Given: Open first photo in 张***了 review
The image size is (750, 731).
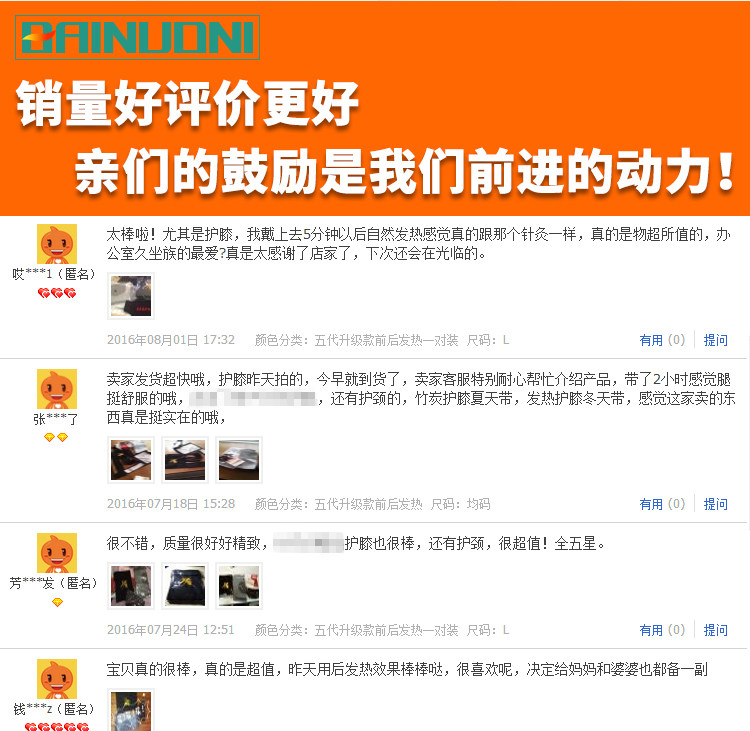Looking at the screenshot, I should pyautogui.click(x=131, y=460).
